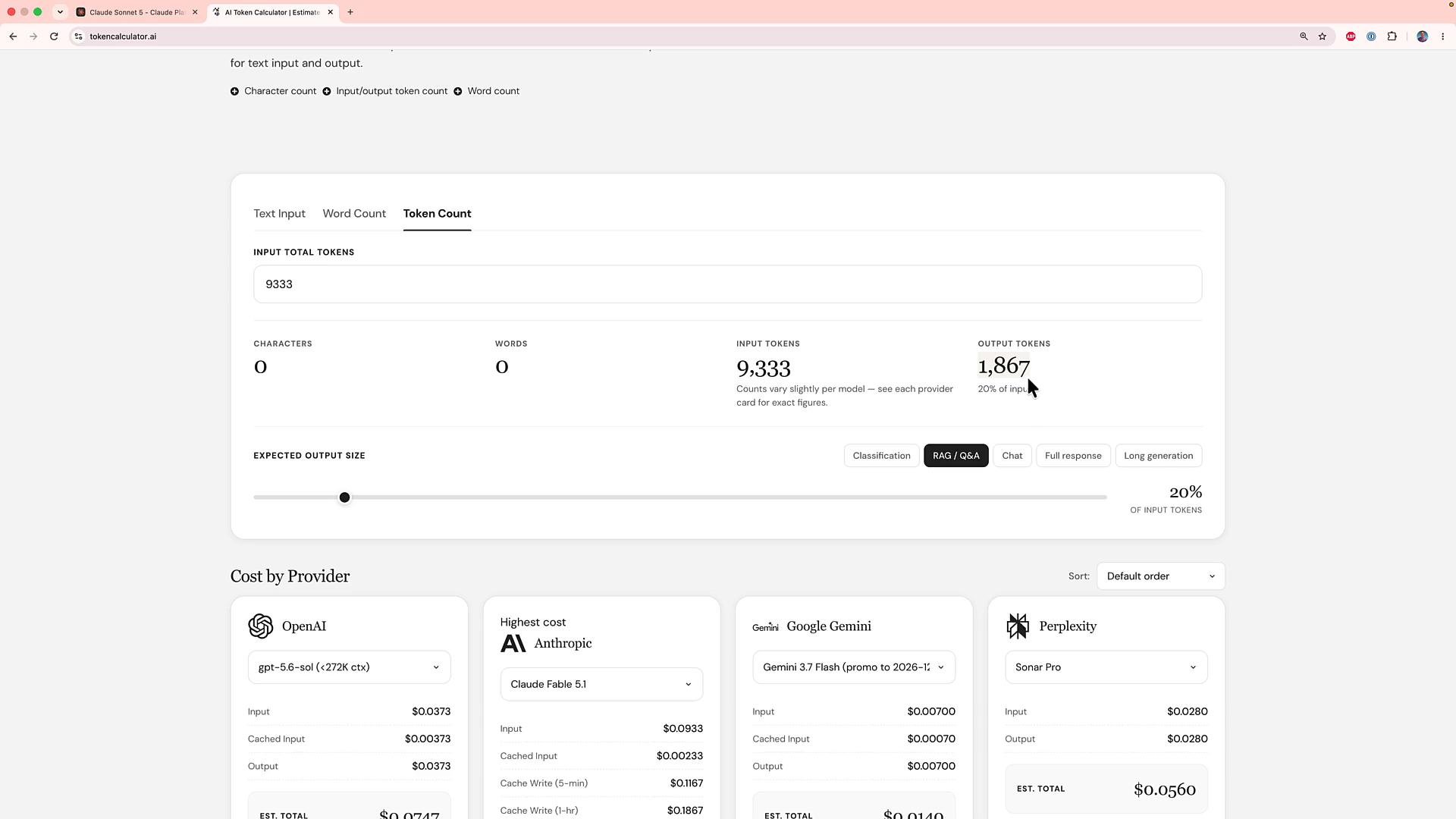The width and height of the screenshot is (1456, 819).
Task: Reload the page with the refresh icon
Action: point(54,36)
